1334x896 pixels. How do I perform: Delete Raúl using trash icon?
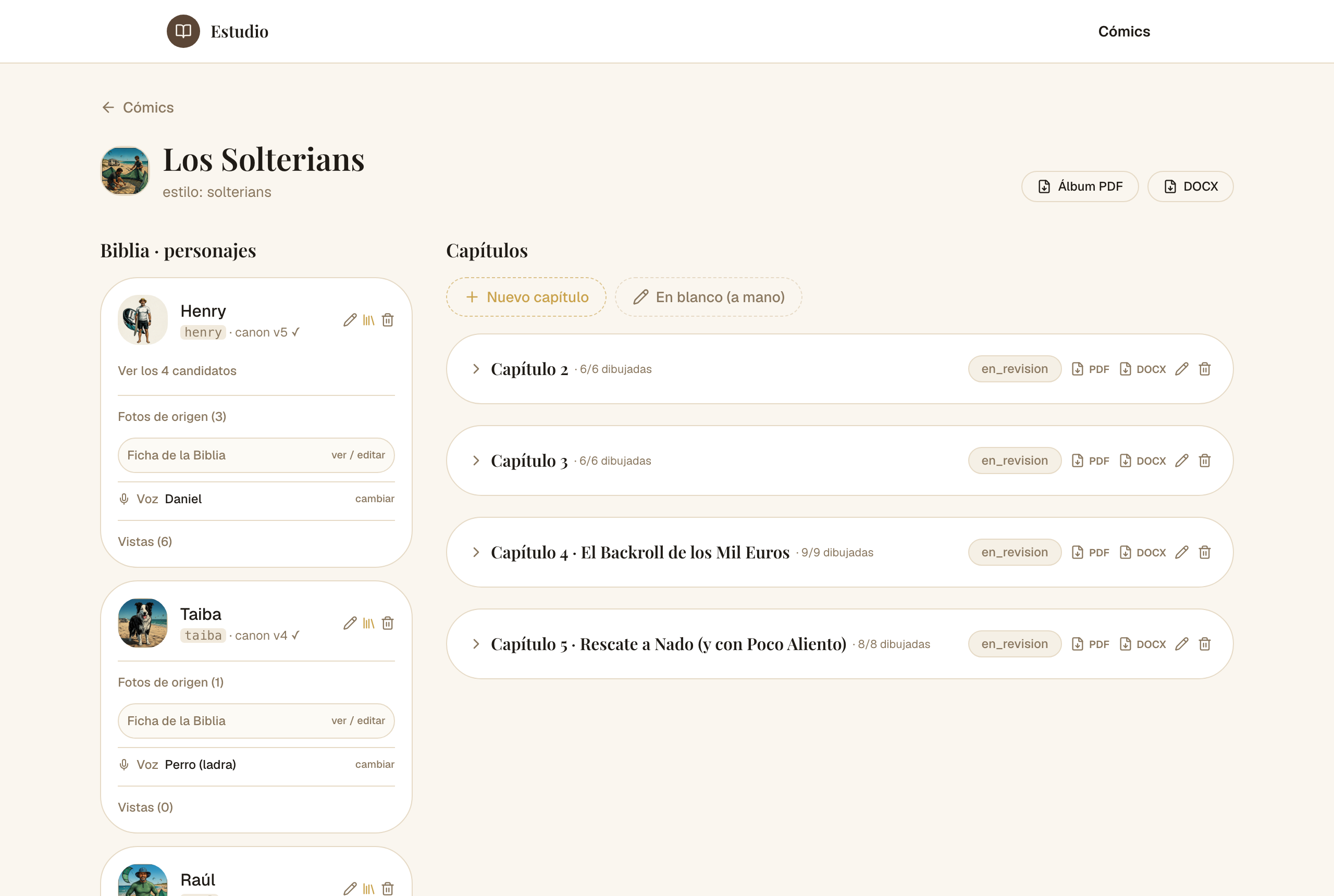tap(388, 889)
